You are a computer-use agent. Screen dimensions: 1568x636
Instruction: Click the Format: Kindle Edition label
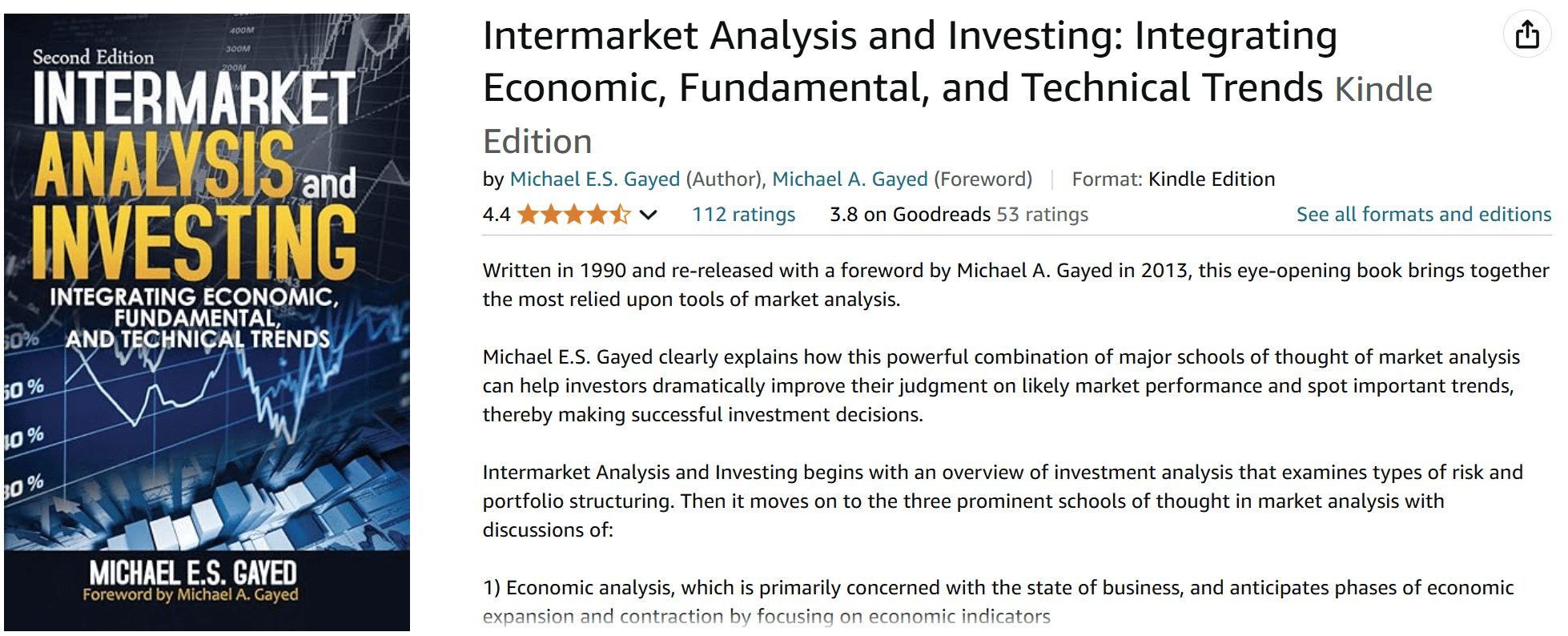click(1173, 179)
